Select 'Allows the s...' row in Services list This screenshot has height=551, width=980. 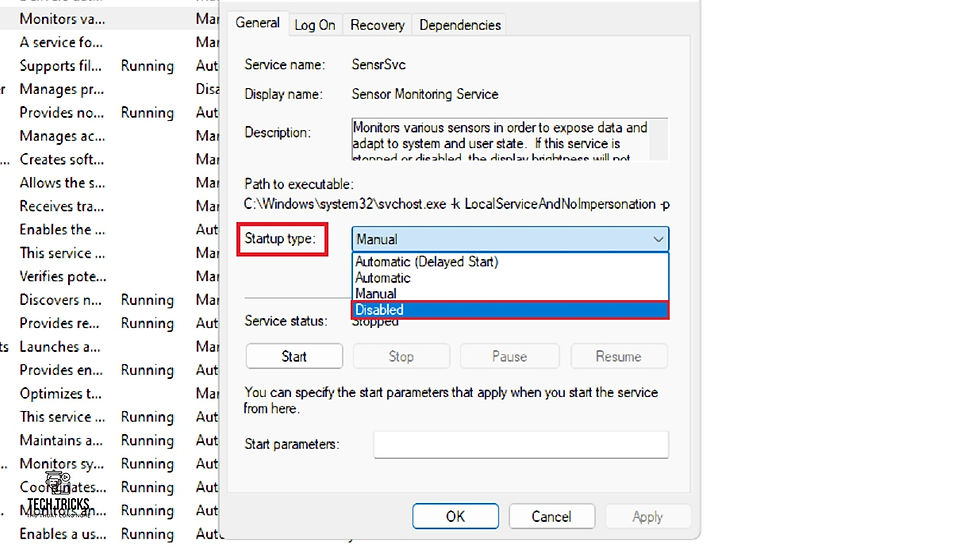(109, 183)
